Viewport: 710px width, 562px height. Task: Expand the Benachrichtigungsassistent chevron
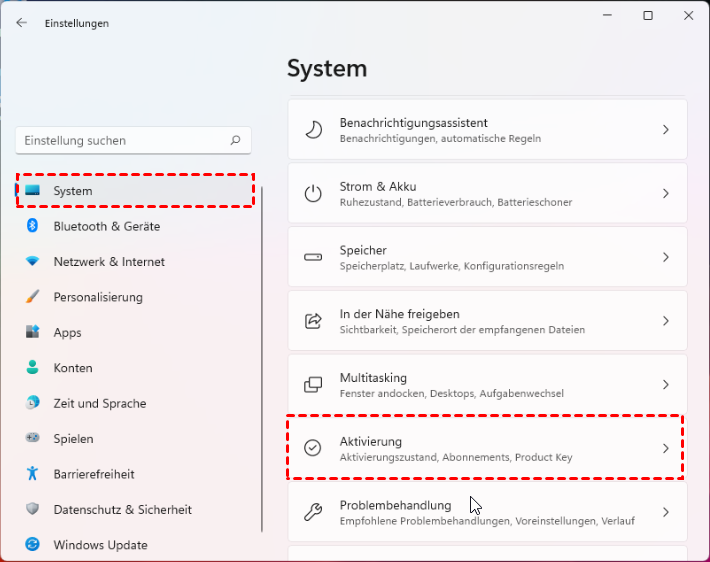click(x=666, y=130)
